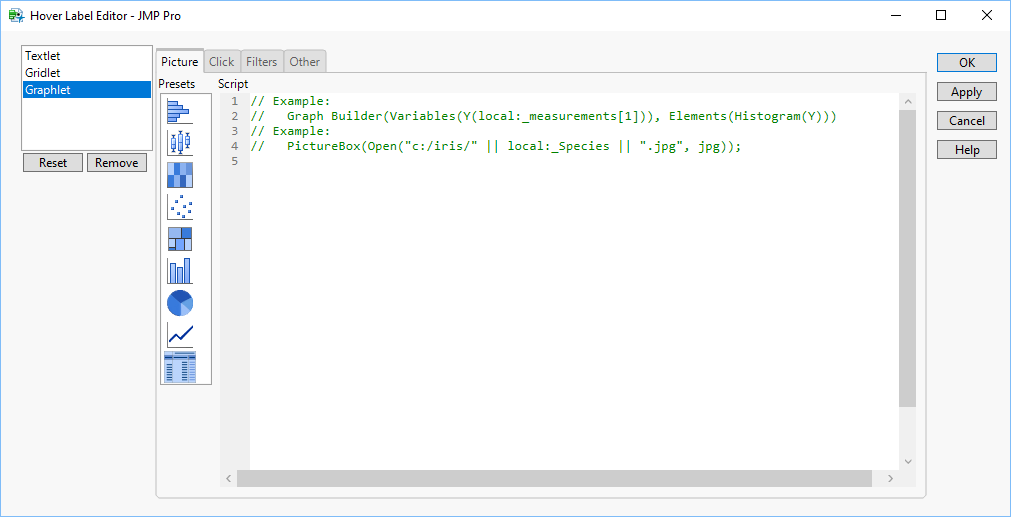Viewport: 1011px width, 517px height.
Task: Click the horizontal scrollbar thumb
Action: click(x=554, y=478)
